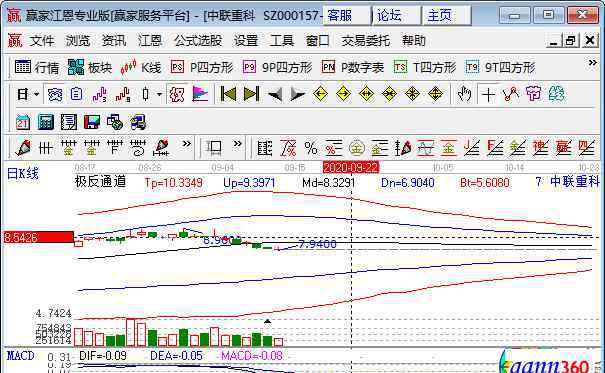Click the 客服 customer service button
The height and width of the screenshot is (373, 605).
pyautogui.click(x=347, y=16)
